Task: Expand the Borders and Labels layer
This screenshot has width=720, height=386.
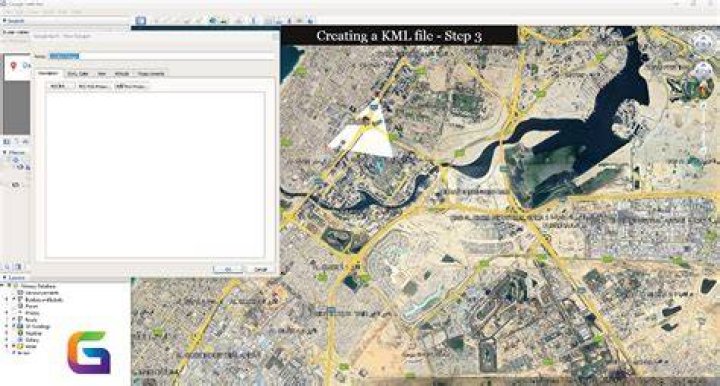Action: pos(7,299)
